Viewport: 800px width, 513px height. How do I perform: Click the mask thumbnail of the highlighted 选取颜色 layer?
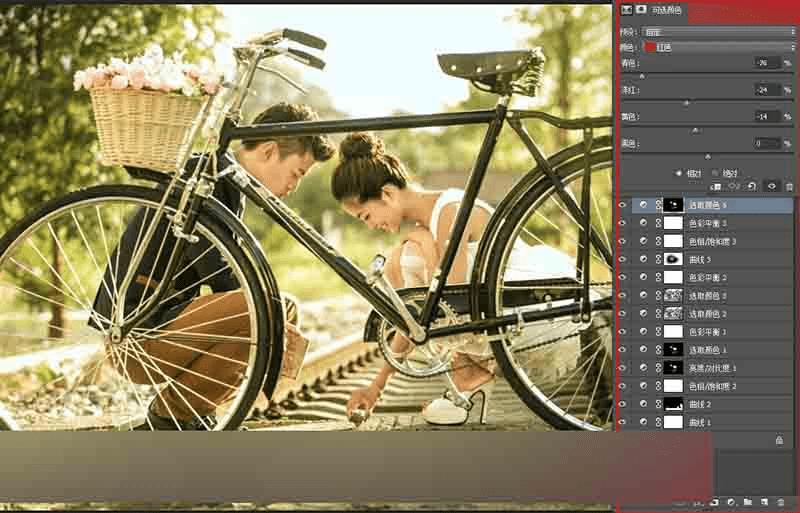coord(673,205)
